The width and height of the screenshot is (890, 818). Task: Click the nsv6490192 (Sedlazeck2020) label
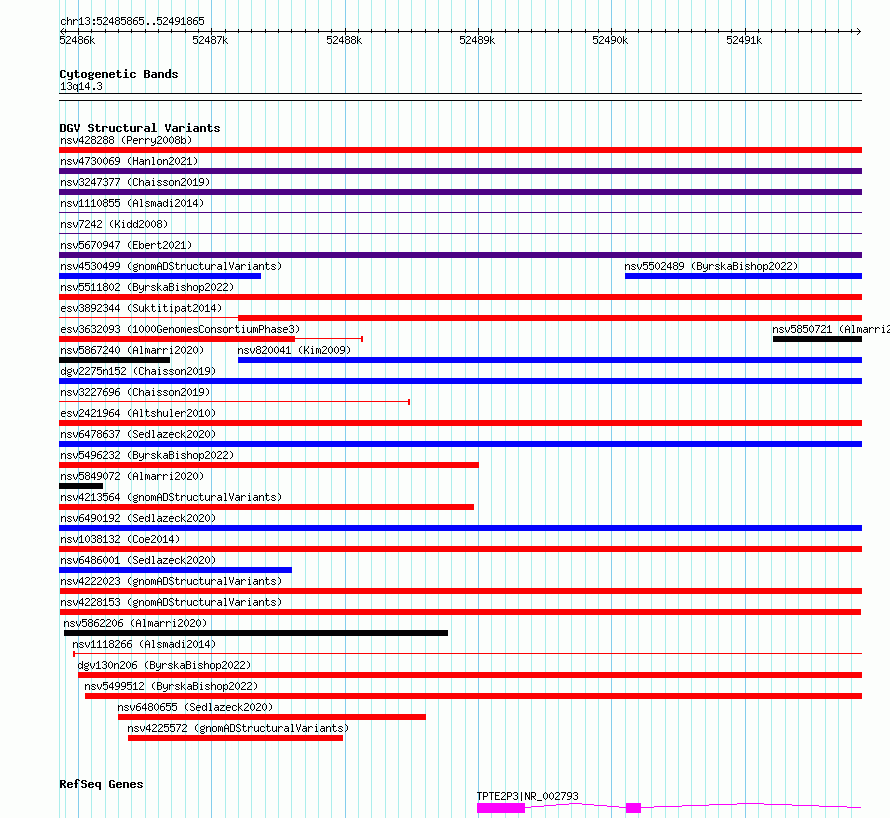tap(138, 518)
